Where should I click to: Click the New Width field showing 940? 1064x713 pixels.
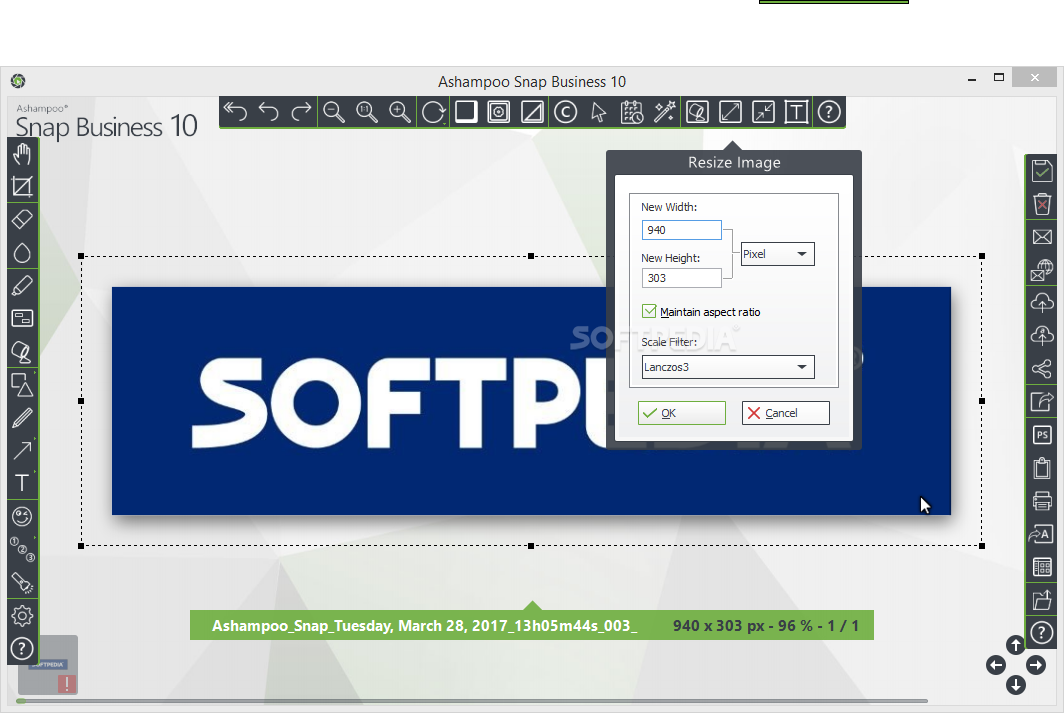(681, 230)
